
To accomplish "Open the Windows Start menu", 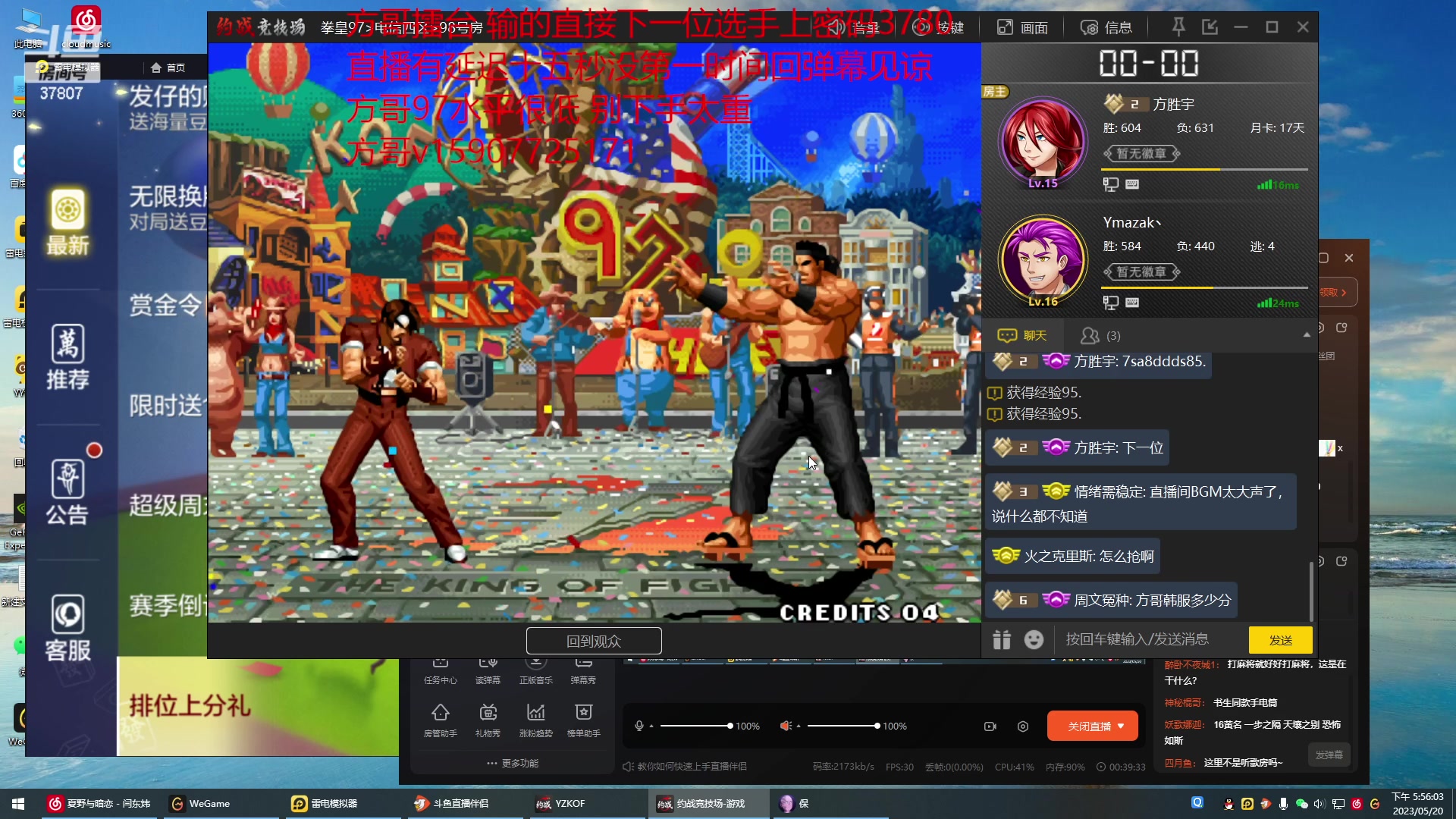I will point(18,804).
